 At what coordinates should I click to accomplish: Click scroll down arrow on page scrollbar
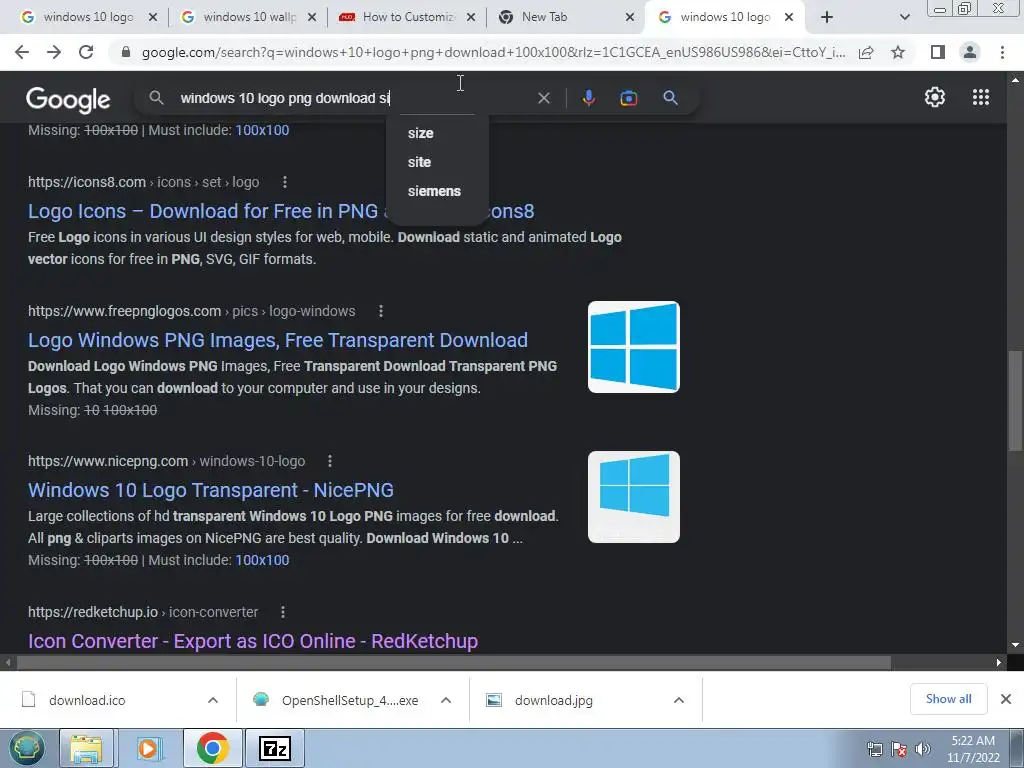pos(1015,645)
